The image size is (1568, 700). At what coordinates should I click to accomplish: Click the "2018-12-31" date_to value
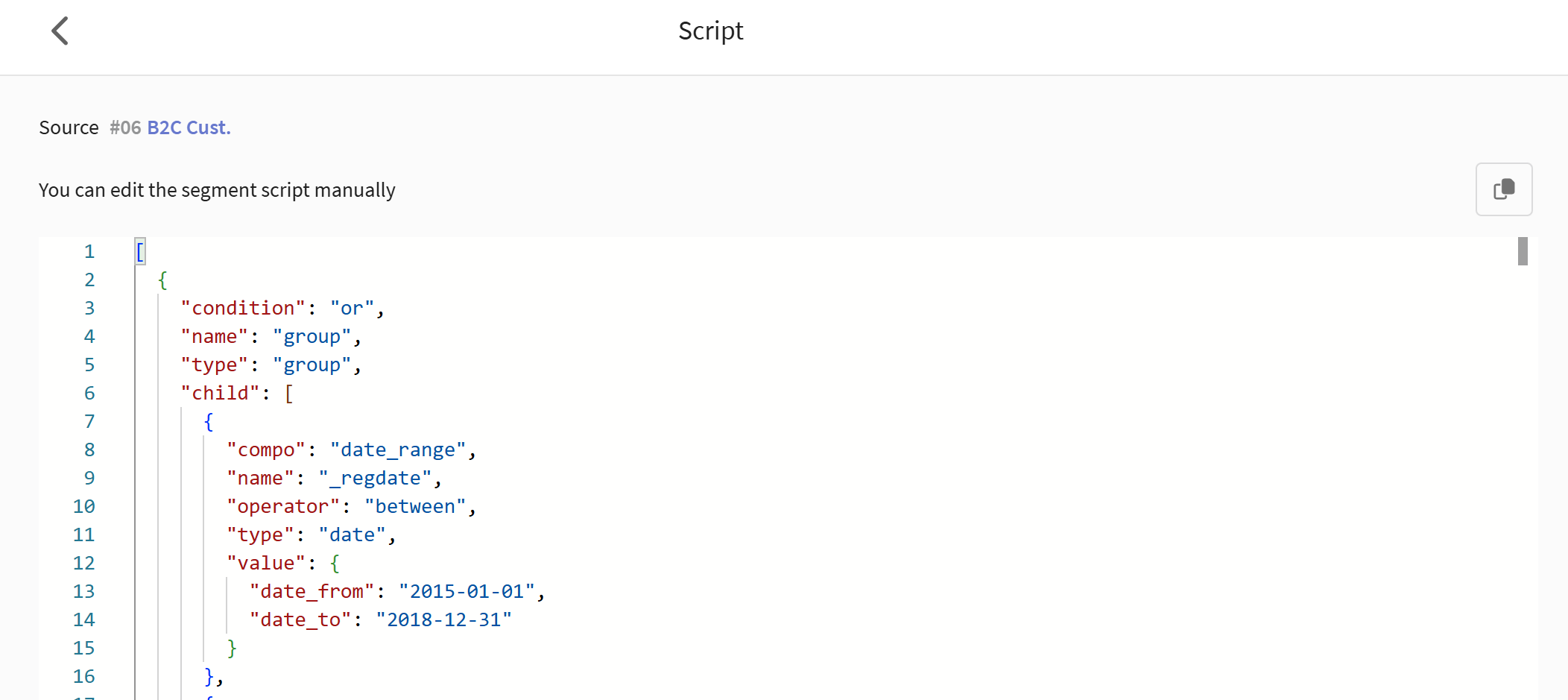443,619
